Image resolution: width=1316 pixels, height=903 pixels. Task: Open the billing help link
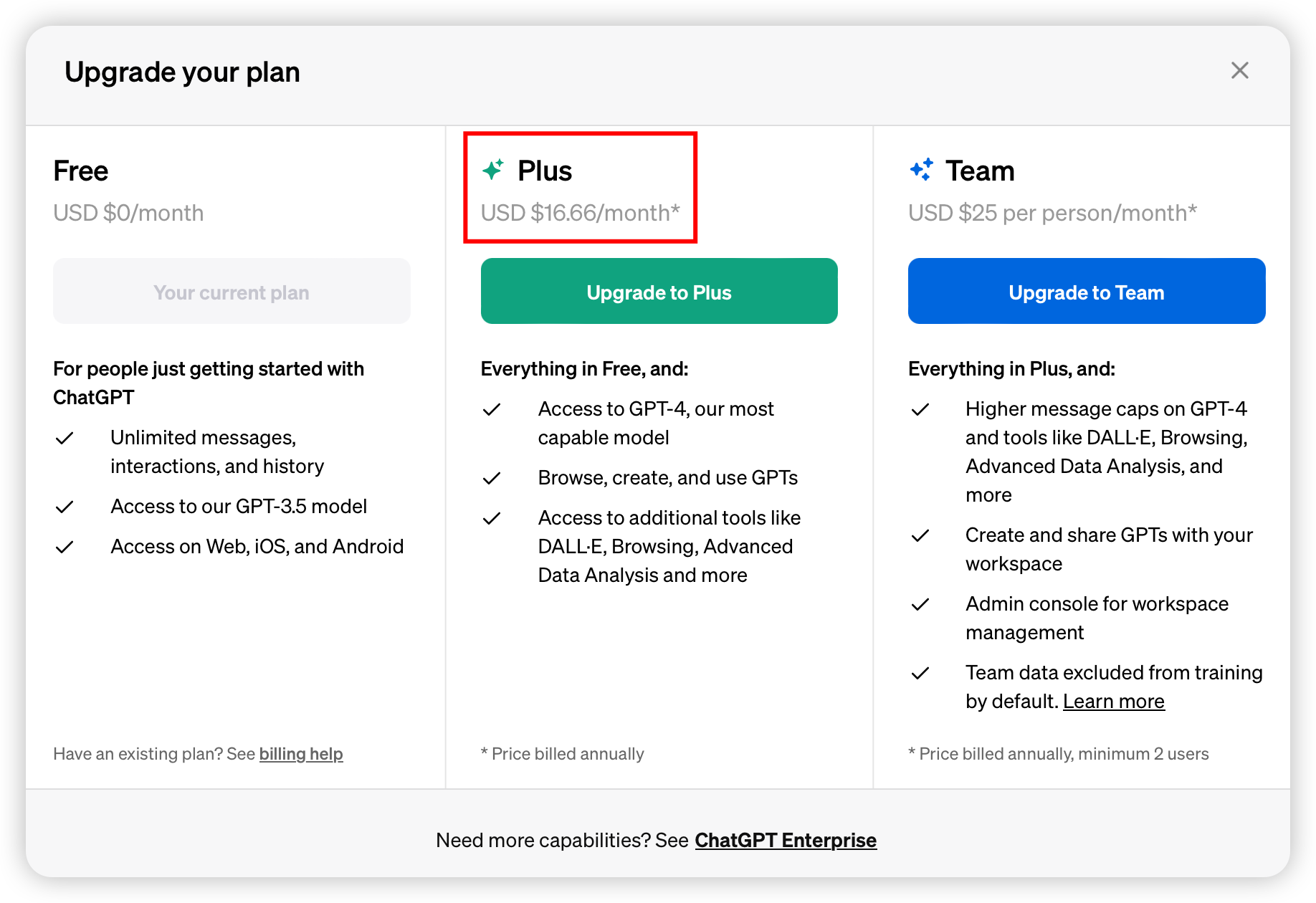coord(301,754)
